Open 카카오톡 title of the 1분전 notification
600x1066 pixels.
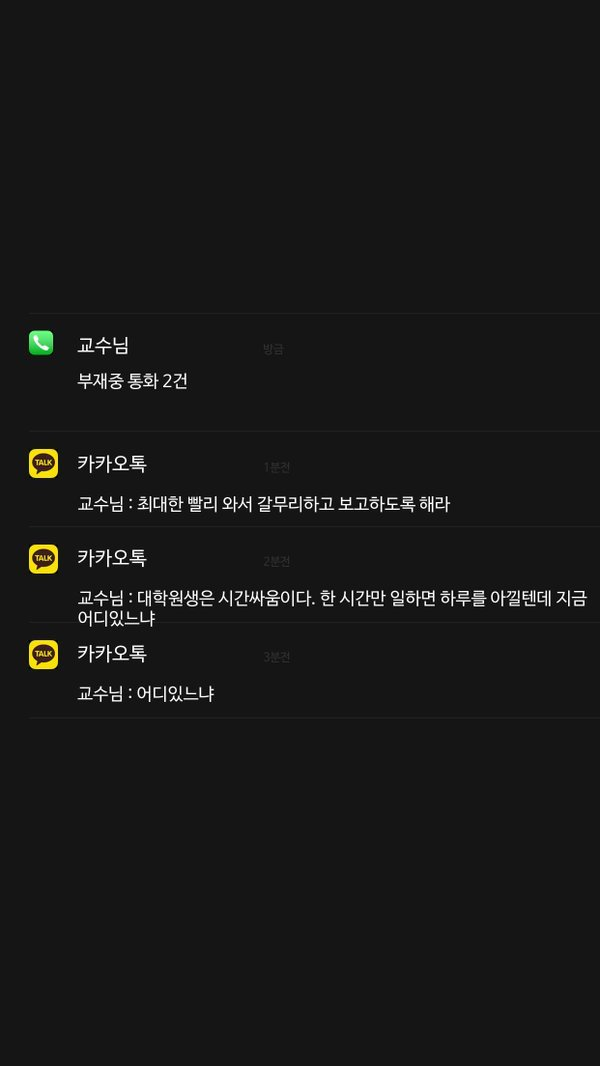[111, 464]
